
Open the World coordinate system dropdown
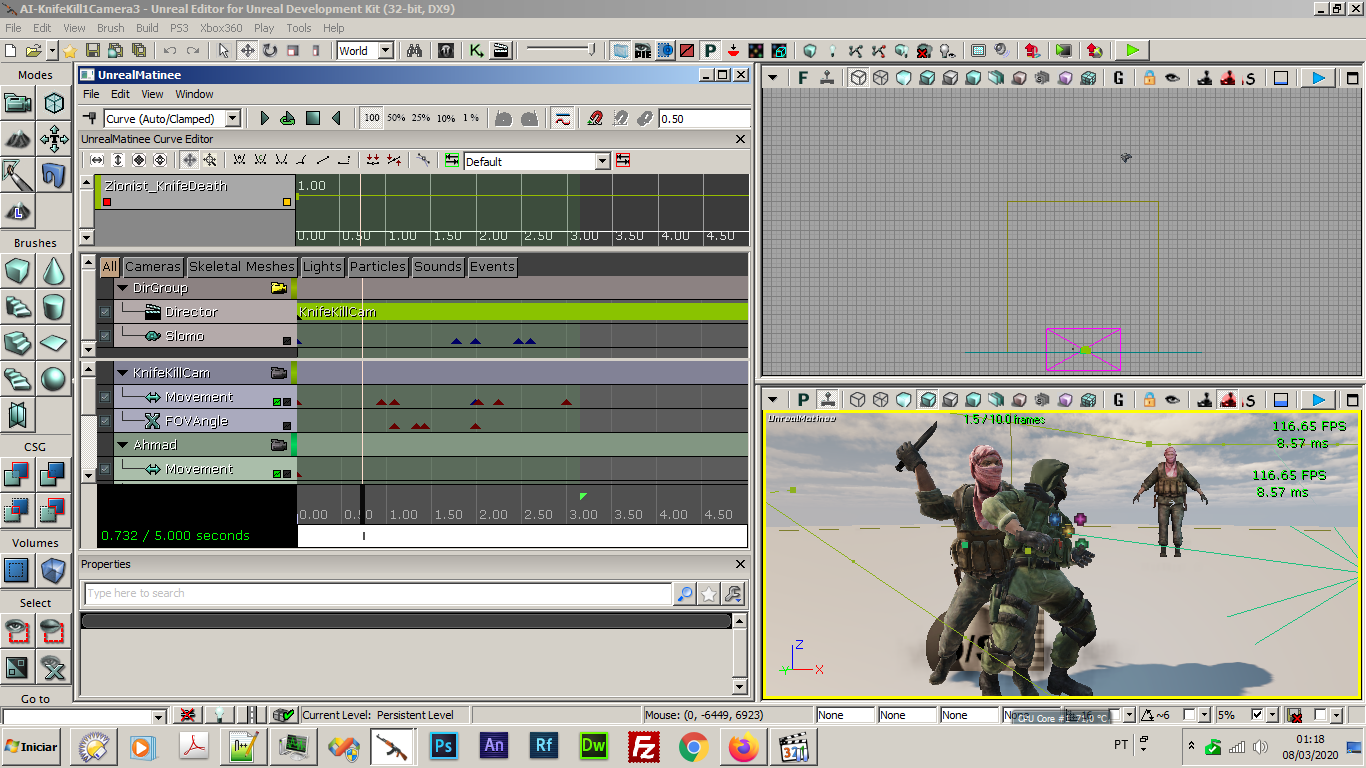(x=386, y=51)
